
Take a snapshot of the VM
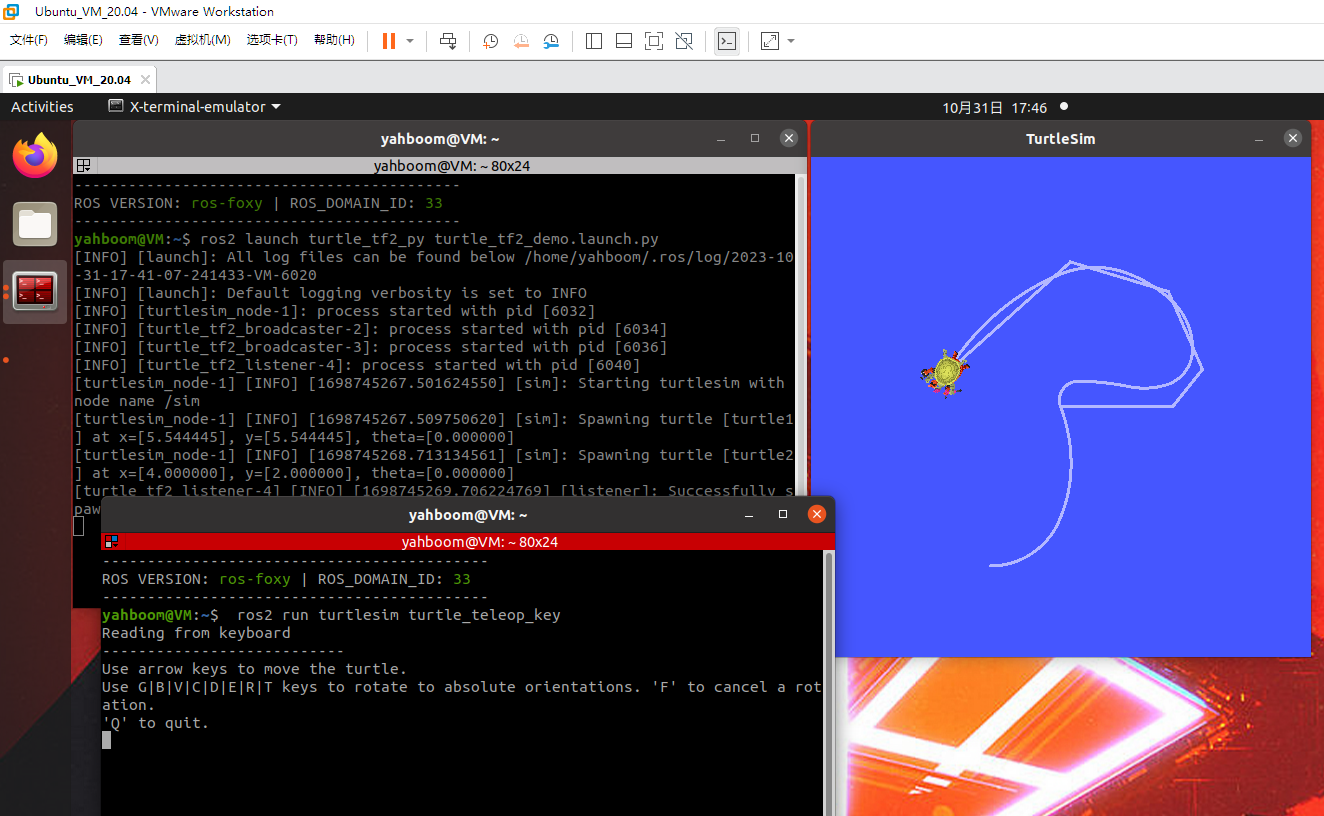point(490,41)
